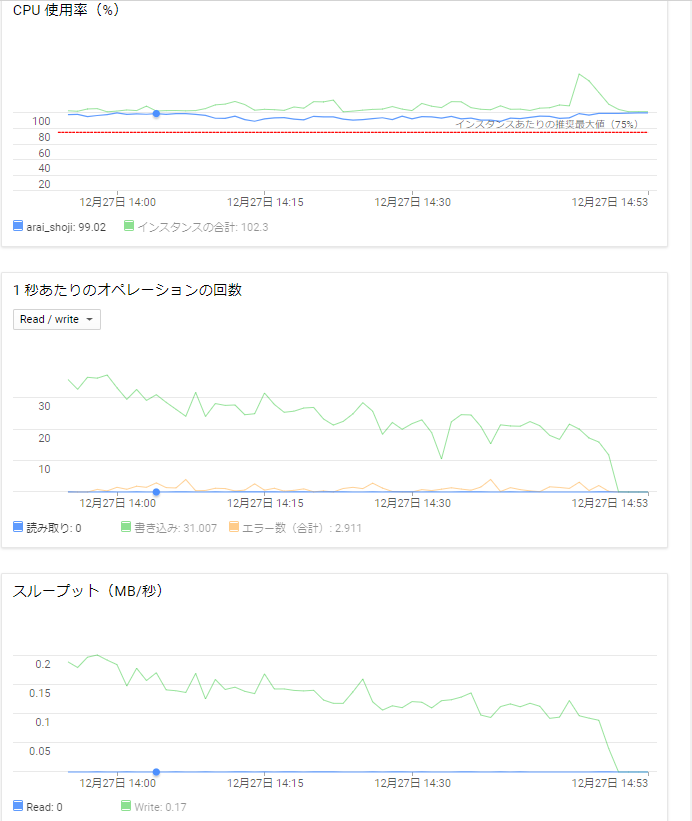This screenshot has width=692, height=821.
Task: Click the blue marker on throughput timeline
Action: coord(155,772)
